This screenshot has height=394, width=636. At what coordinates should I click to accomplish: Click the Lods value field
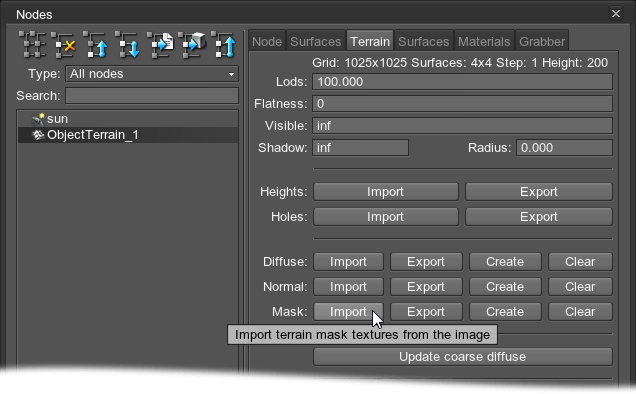(462, 82)
